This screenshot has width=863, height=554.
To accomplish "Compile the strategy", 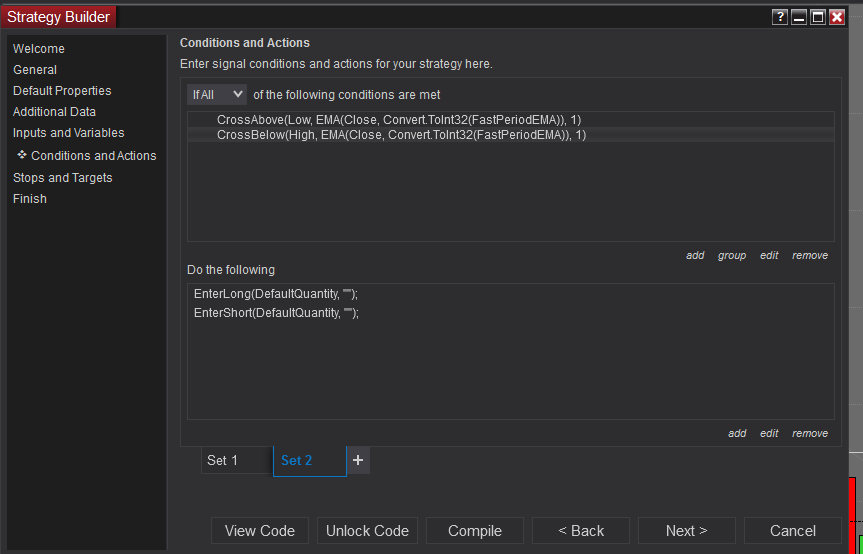I will coord(475,531).
